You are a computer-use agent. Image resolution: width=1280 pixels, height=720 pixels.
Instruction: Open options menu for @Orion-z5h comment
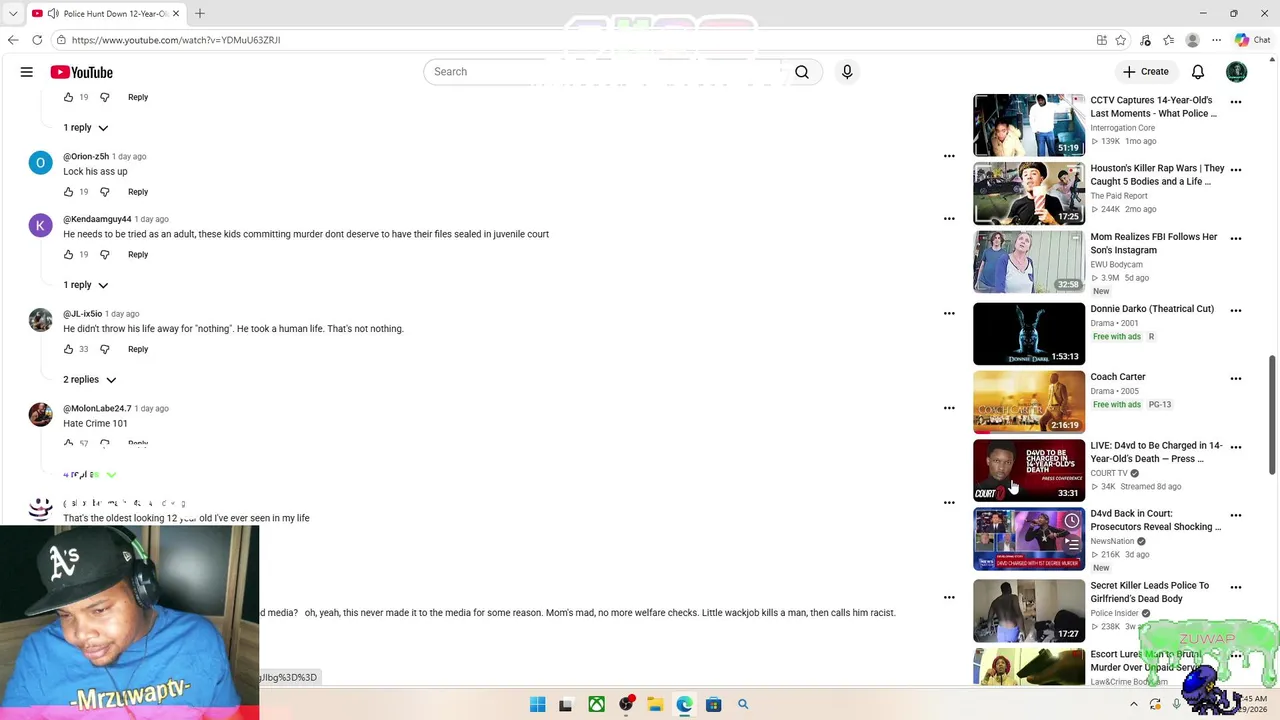tap(949, 156)
